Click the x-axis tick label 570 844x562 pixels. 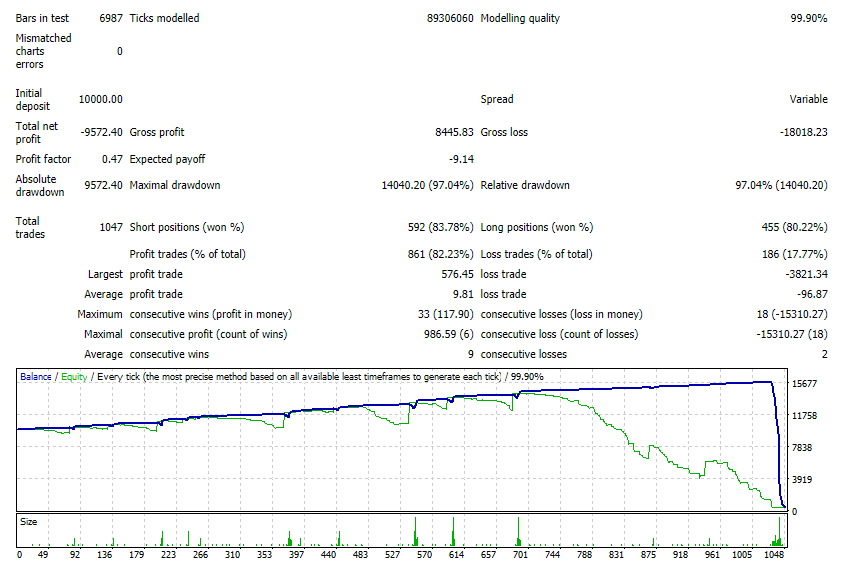pos(424,554)
